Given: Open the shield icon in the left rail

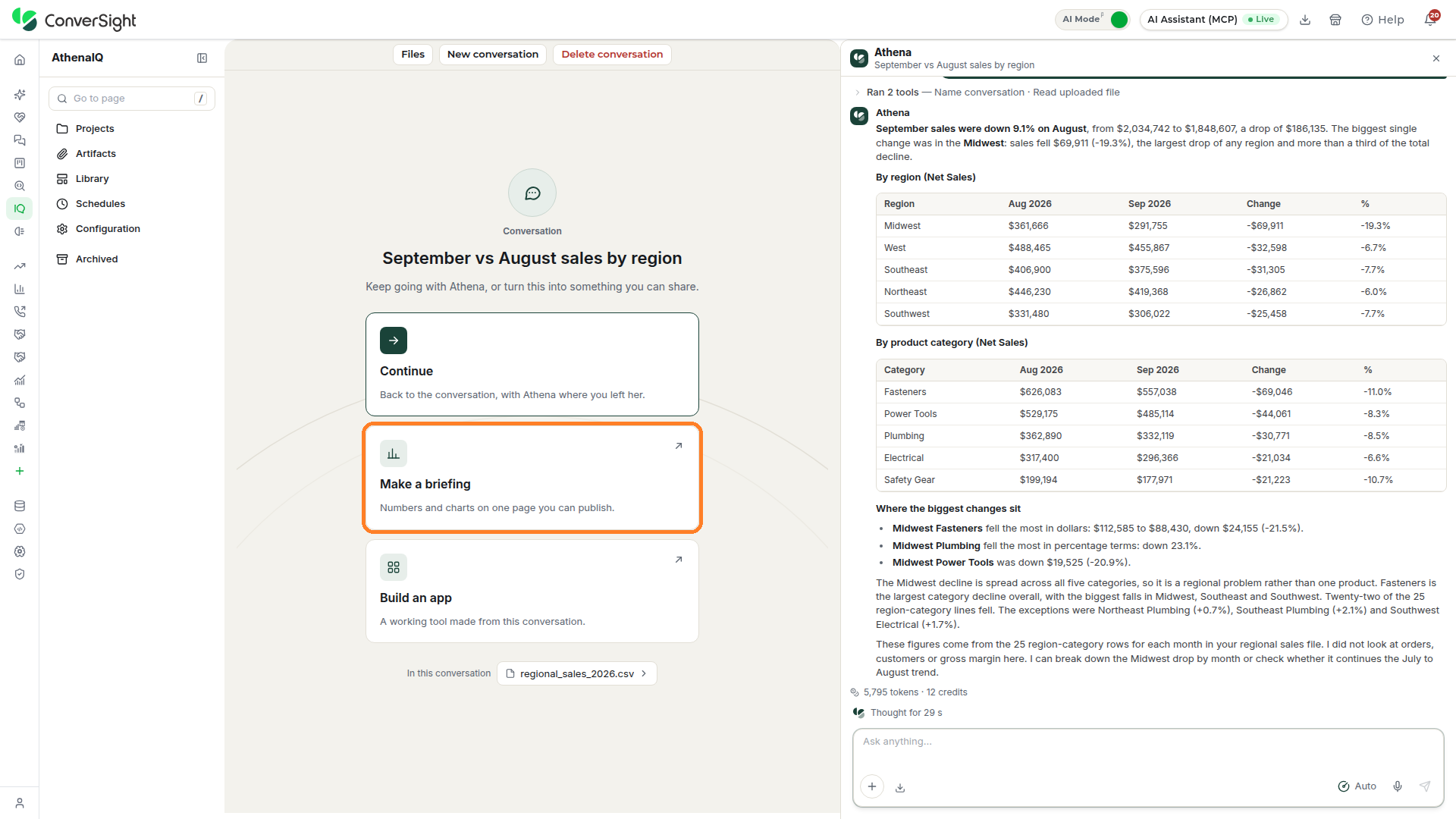Looking at the screenshot, I should 20,574.
